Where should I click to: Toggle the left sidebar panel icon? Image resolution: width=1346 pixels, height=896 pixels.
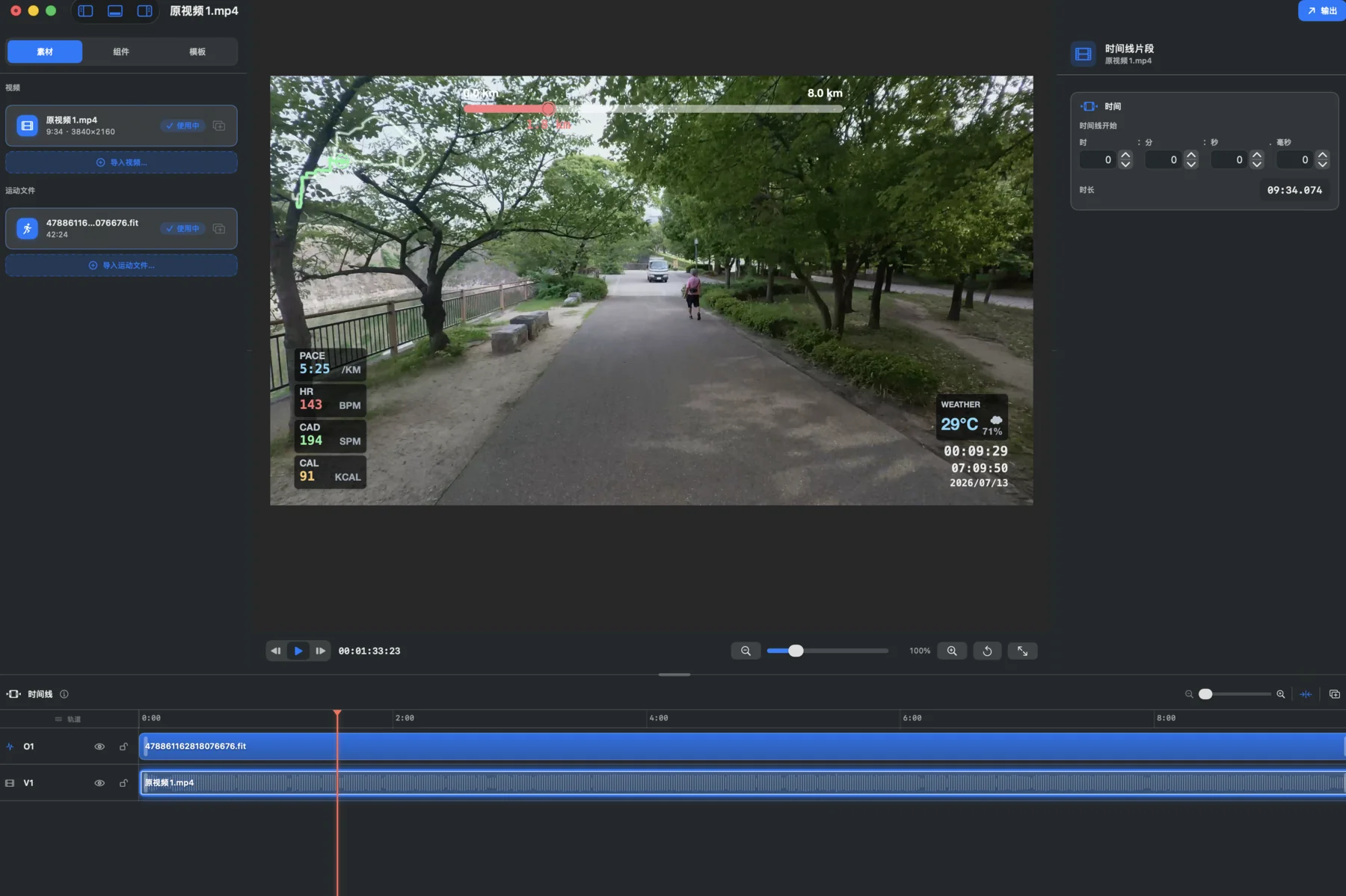click(x=85, y=11)
